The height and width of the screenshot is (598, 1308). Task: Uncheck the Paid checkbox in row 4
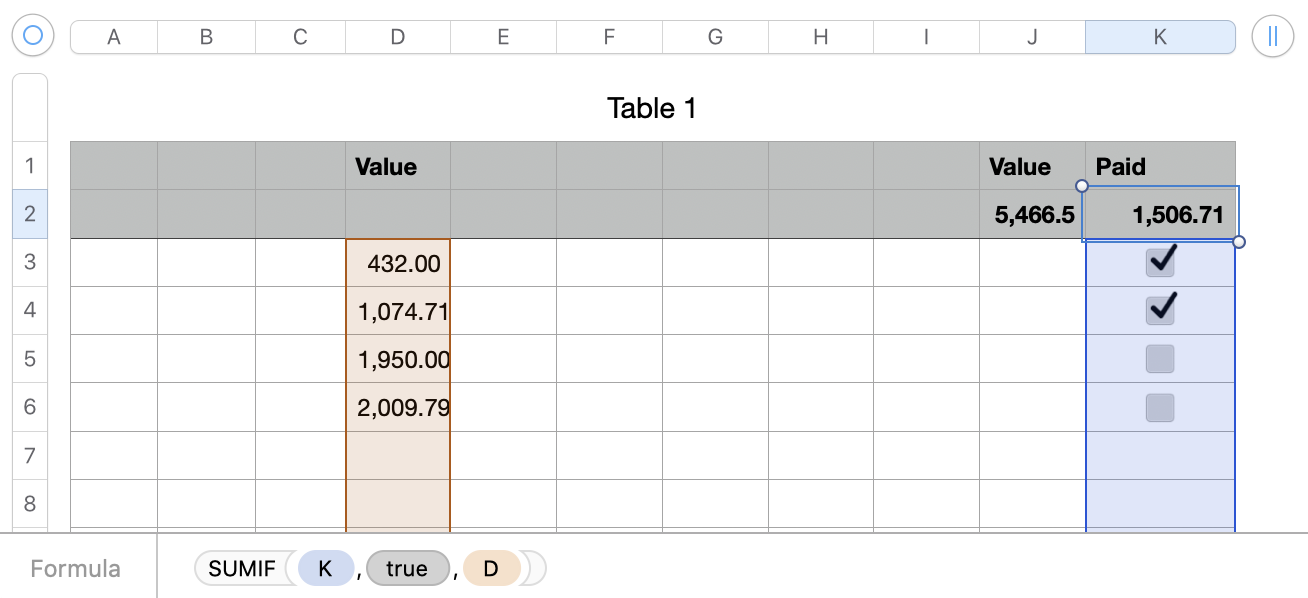click(1160, 310)
